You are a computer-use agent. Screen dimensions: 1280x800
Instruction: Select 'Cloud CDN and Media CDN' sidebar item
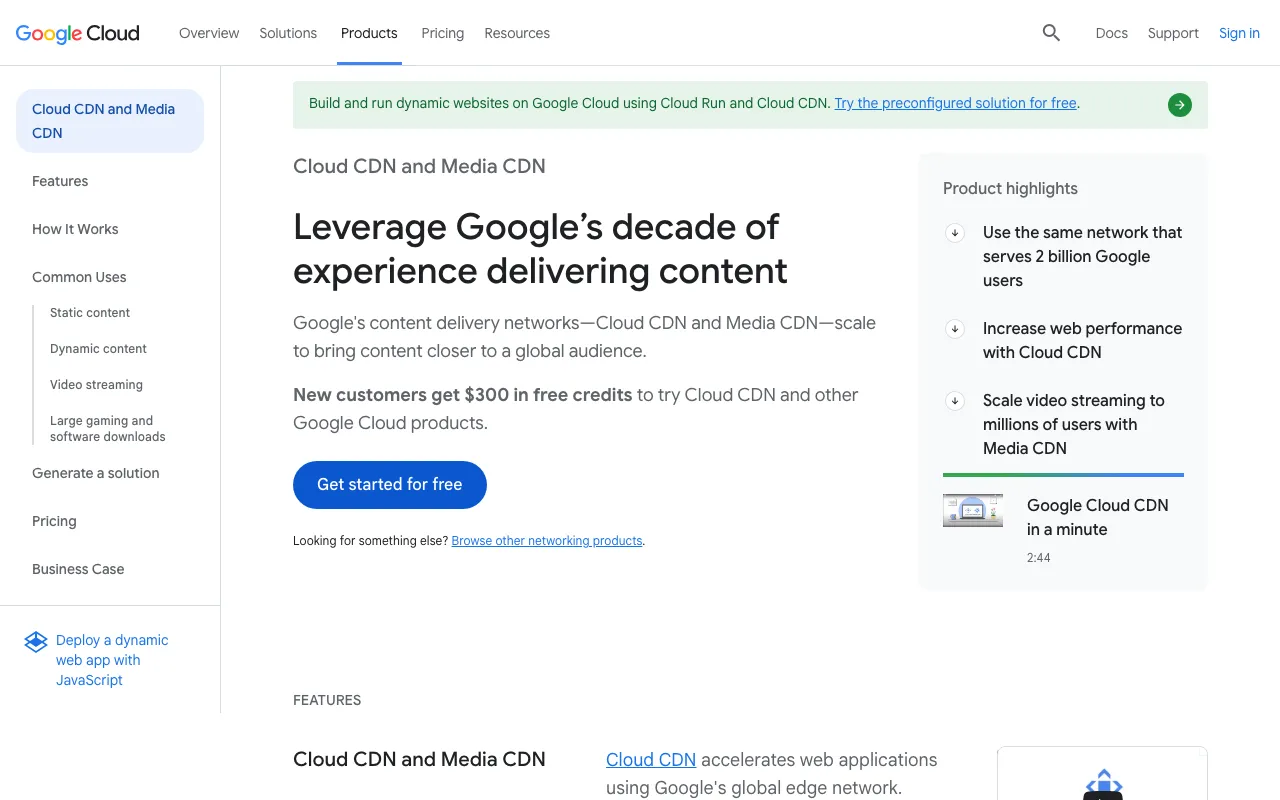point(110,121)
